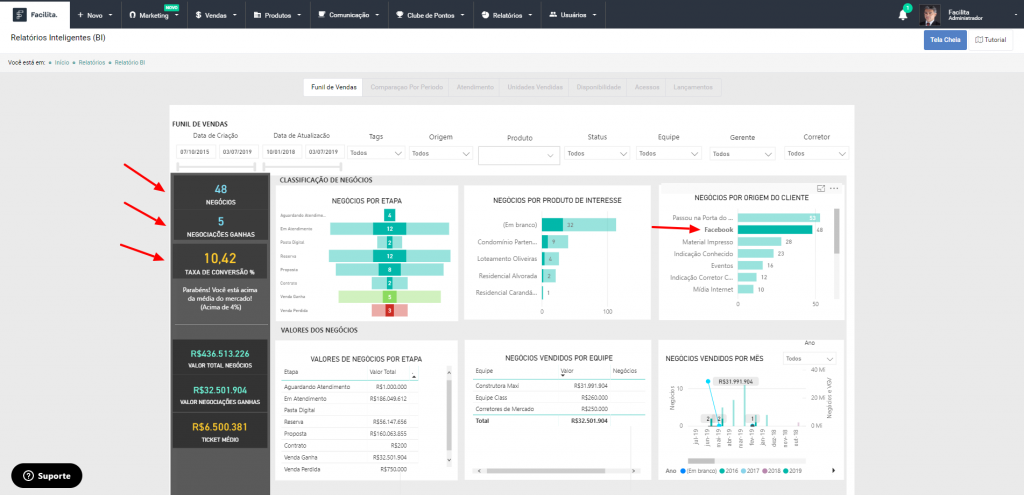Expand the Tags dropdown
1024x495 pixels.
coord(377,153)
